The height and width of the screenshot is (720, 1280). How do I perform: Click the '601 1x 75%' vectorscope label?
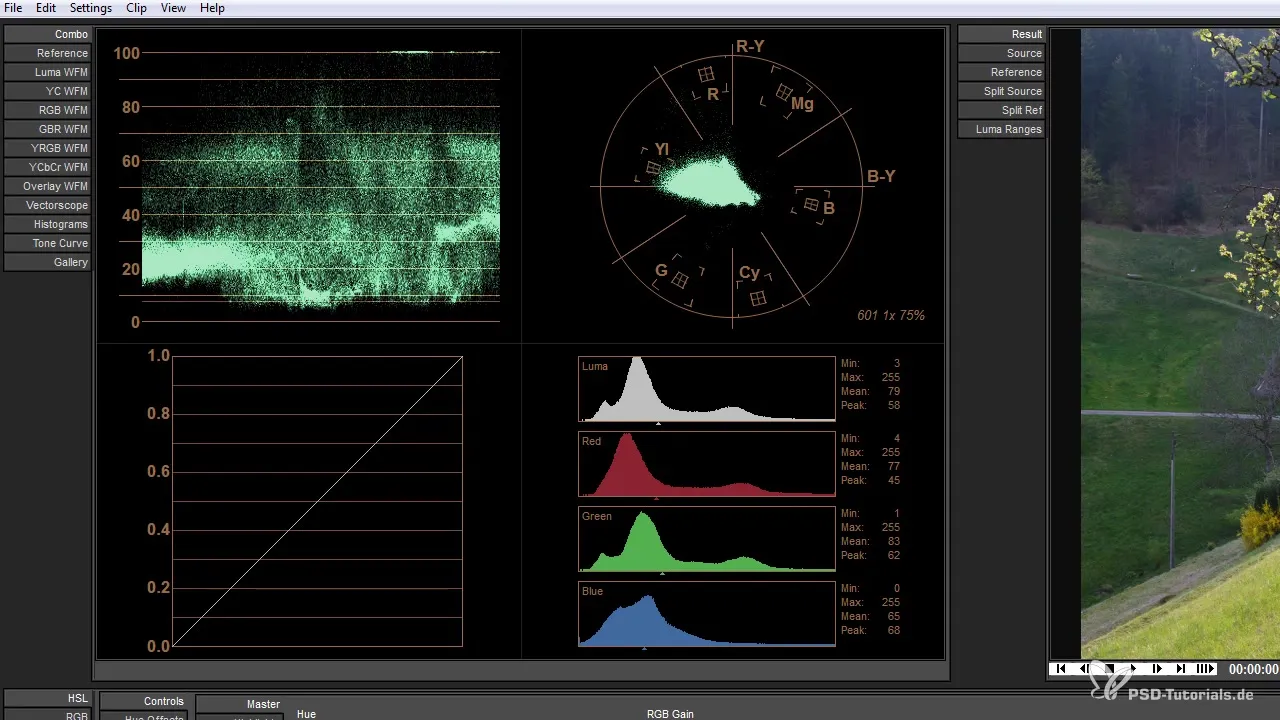pos(891,315)
